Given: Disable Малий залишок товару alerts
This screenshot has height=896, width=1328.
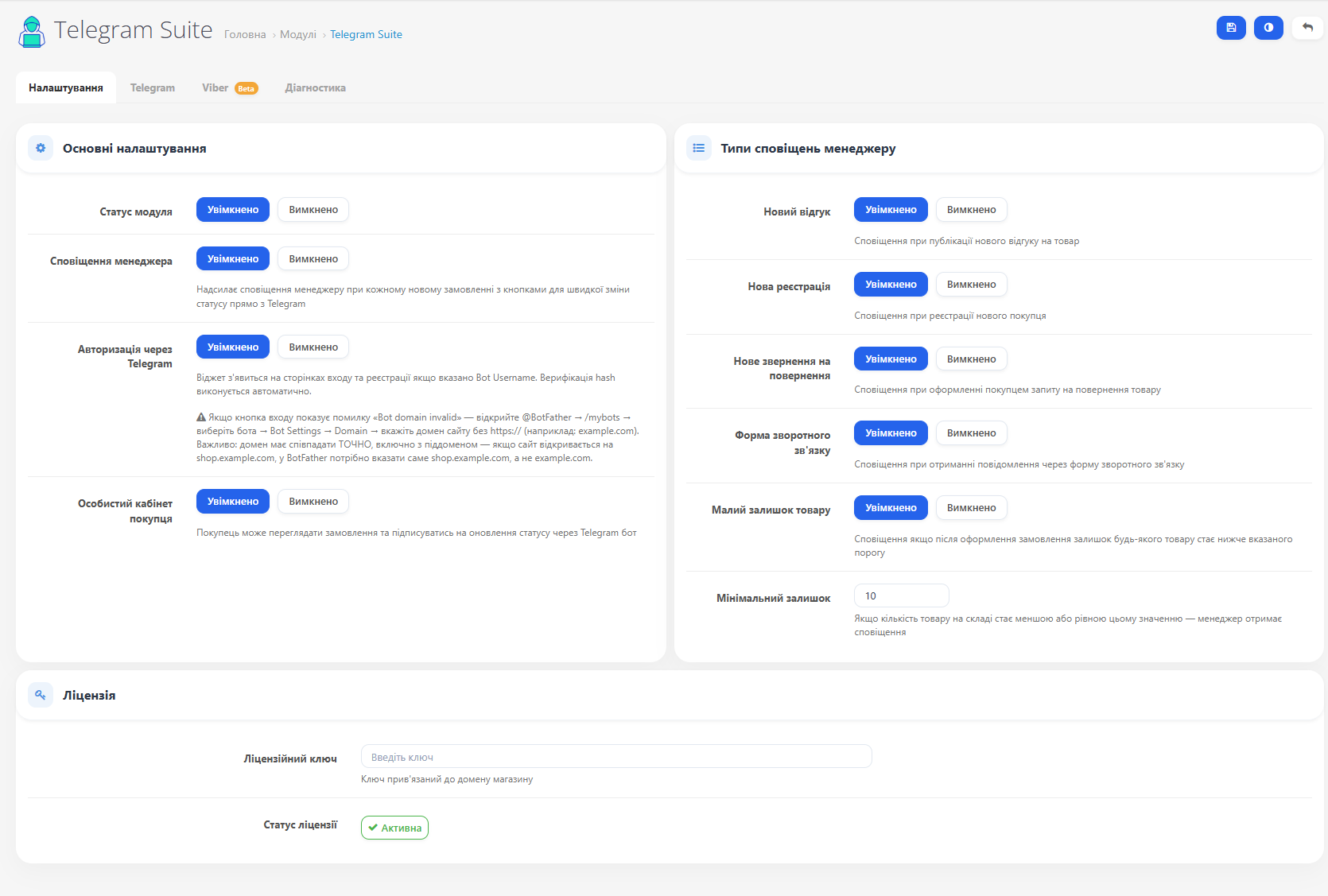Looking at the screenshot, I should point(972,508).
